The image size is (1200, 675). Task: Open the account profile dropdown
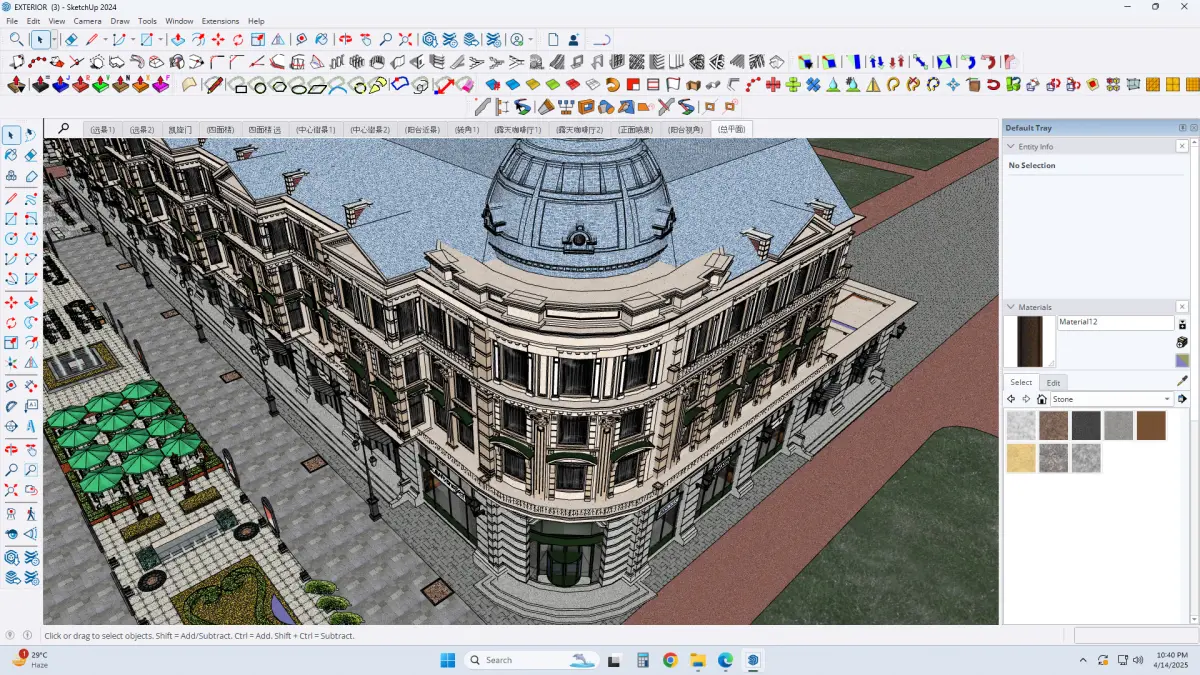point(532,40)
